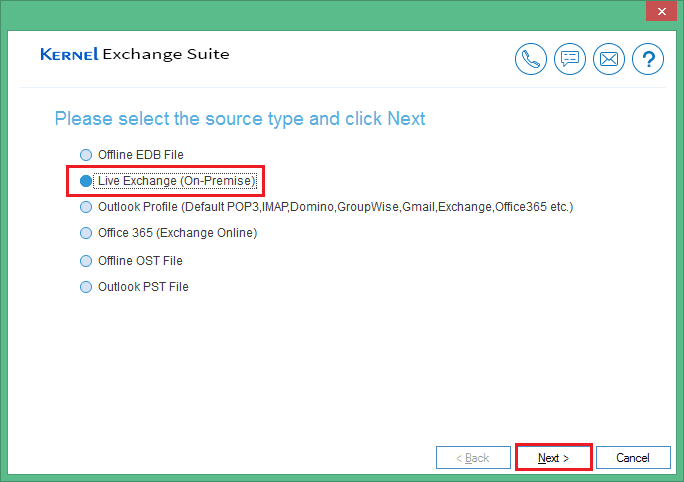Select the Offline EDB File radio button

point(85,155)
